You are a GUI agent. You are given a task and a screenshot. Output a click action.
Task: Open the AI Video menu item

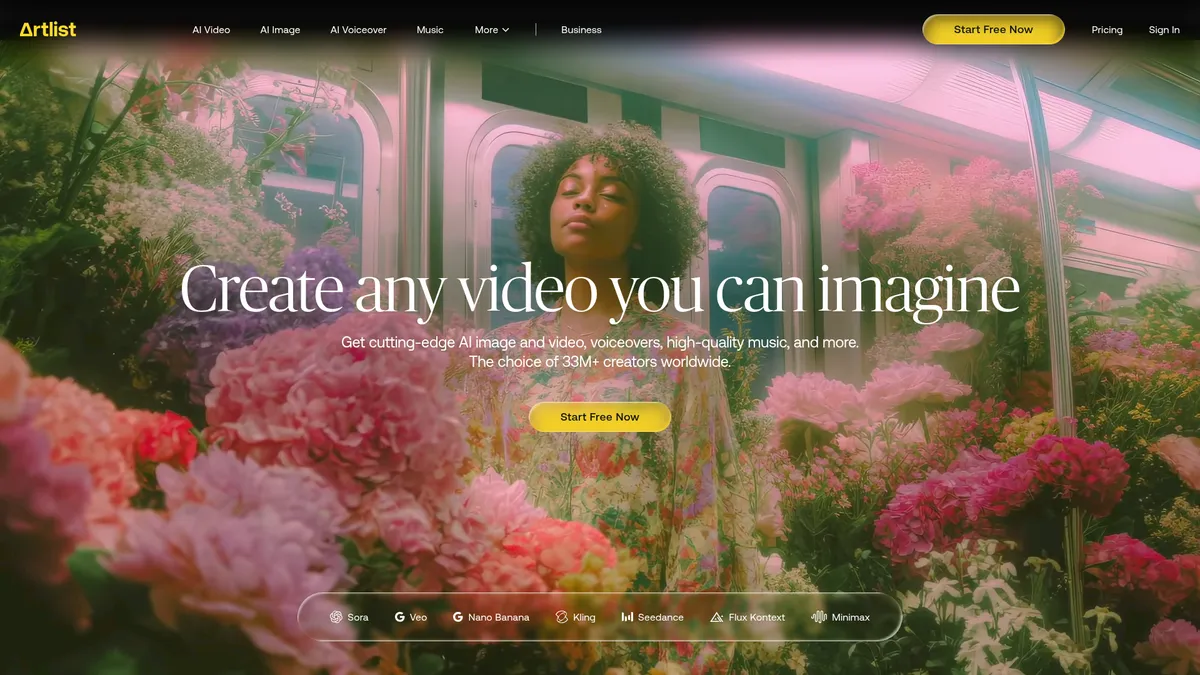coord(211,30)
